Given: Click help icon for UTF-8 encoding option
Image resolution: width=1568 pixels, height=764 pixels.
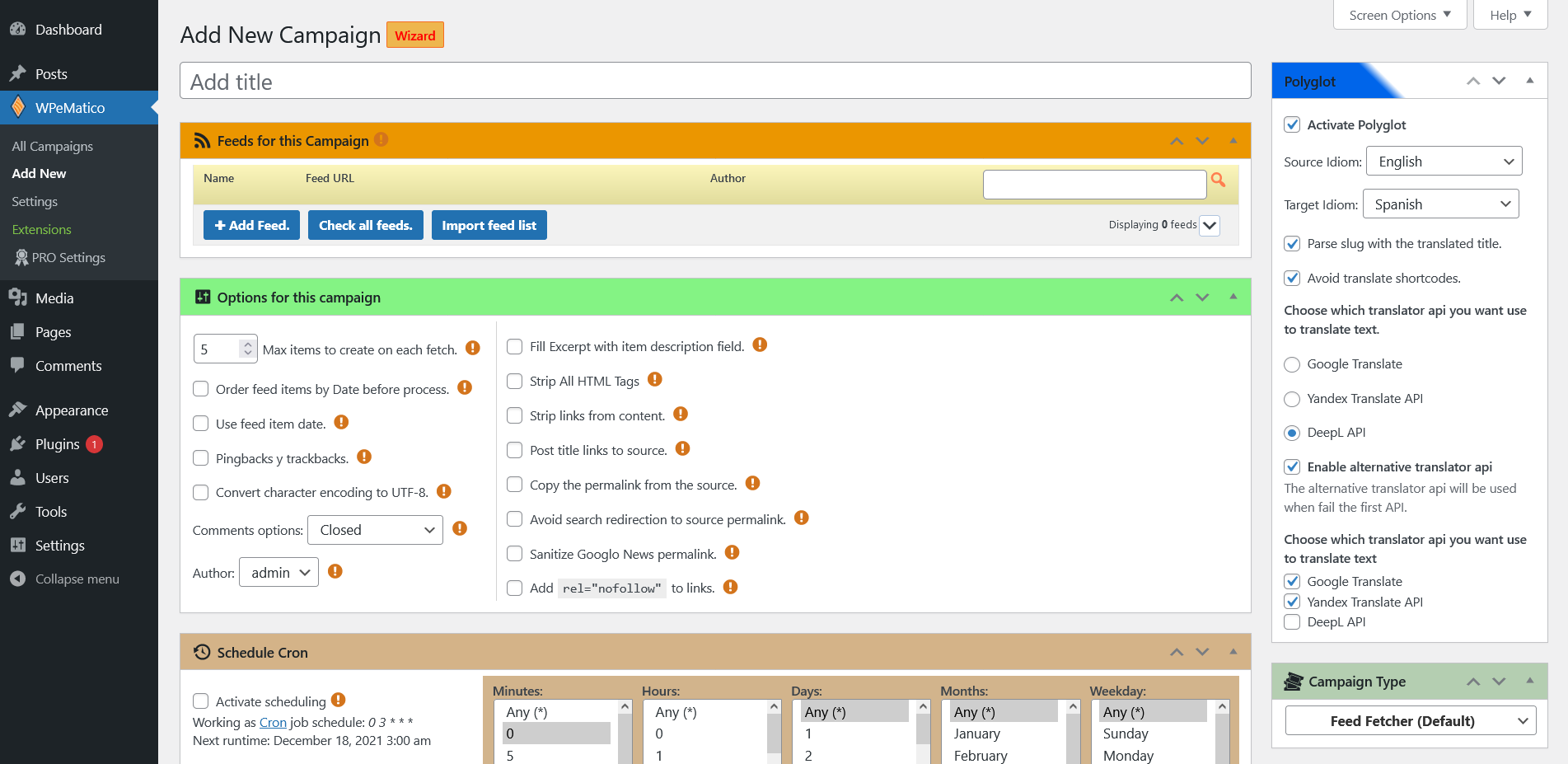Looking at the screenshot, I should click(x=444, y=491).
